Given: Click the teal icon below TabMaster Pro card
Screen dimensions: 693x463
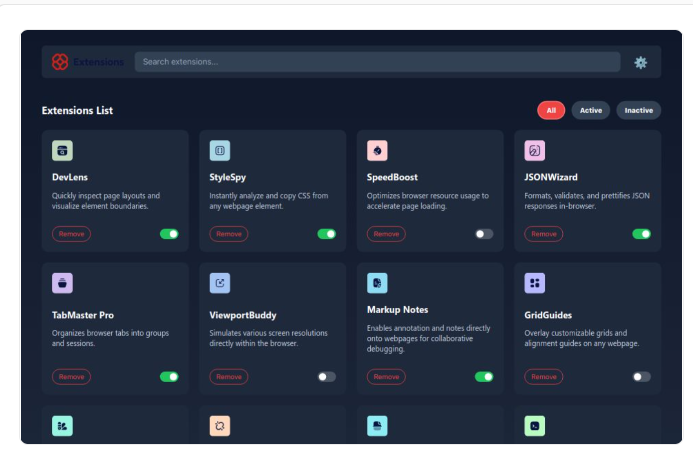Looking at the screenshot, I should pyautogui.click(x=62, y=426).
